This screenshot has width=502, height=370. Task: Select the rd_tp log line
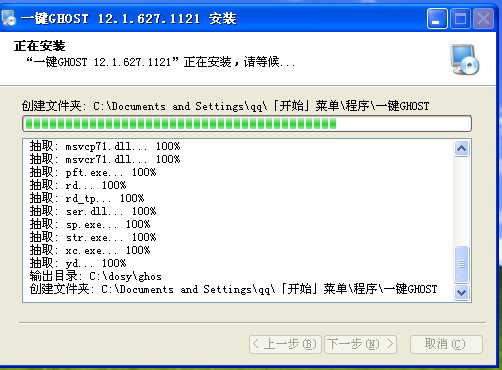[x=87, y=198]
